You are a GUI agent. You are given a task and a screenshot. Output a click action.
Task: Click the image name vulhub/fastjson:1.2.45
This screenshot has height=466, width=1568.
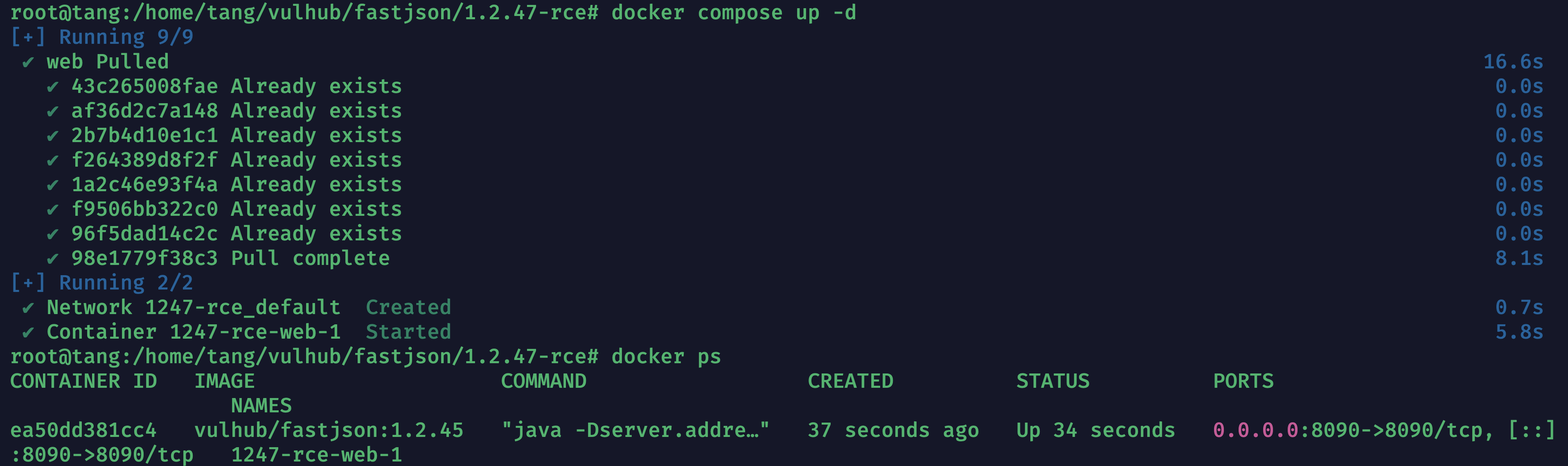[329, 431]
